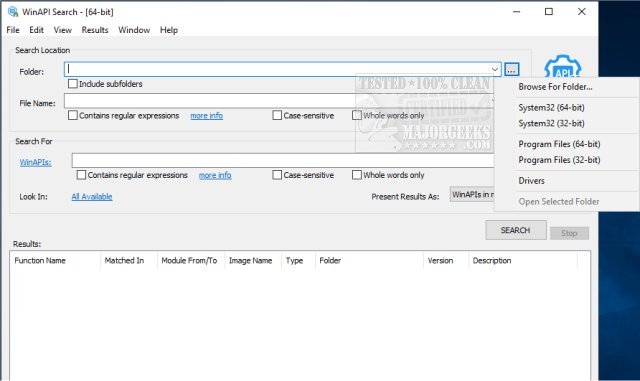Click the WinAPI Search title bar icon
Image resolution: width=640 pixels, height=381 pixels.
pyautogui.click(x=13, y=12)
